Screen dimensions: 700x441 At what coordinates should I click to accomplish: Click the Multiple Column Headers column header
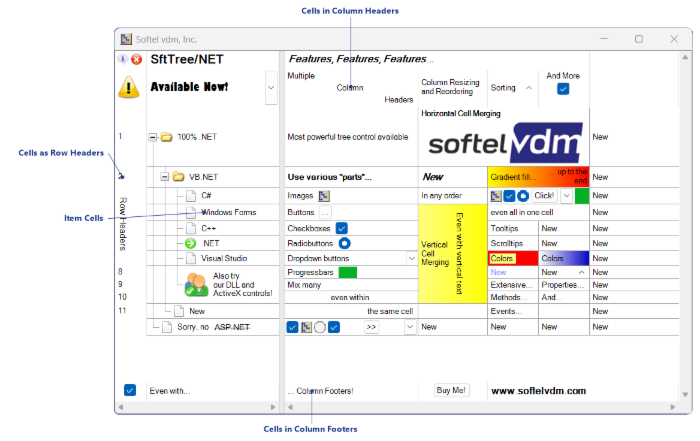(351, 88)
